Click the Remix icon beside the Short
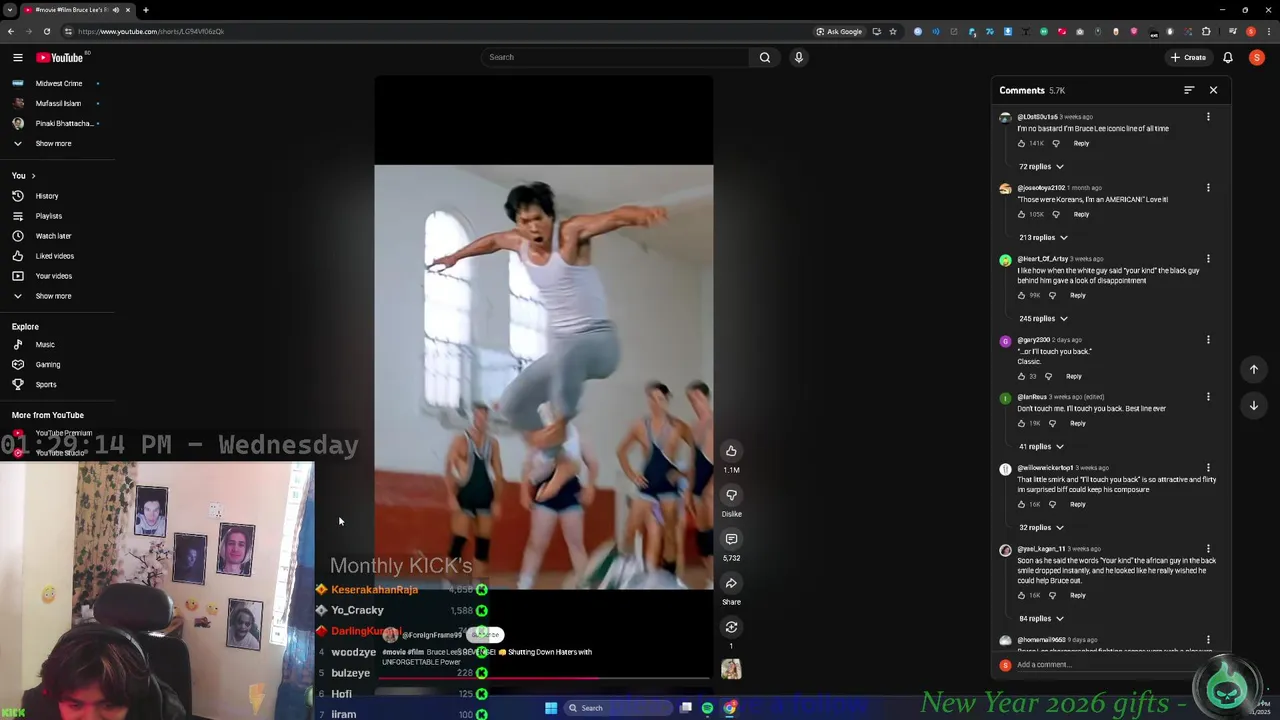Screen dimensions: 1280x720 pos(731,627)
